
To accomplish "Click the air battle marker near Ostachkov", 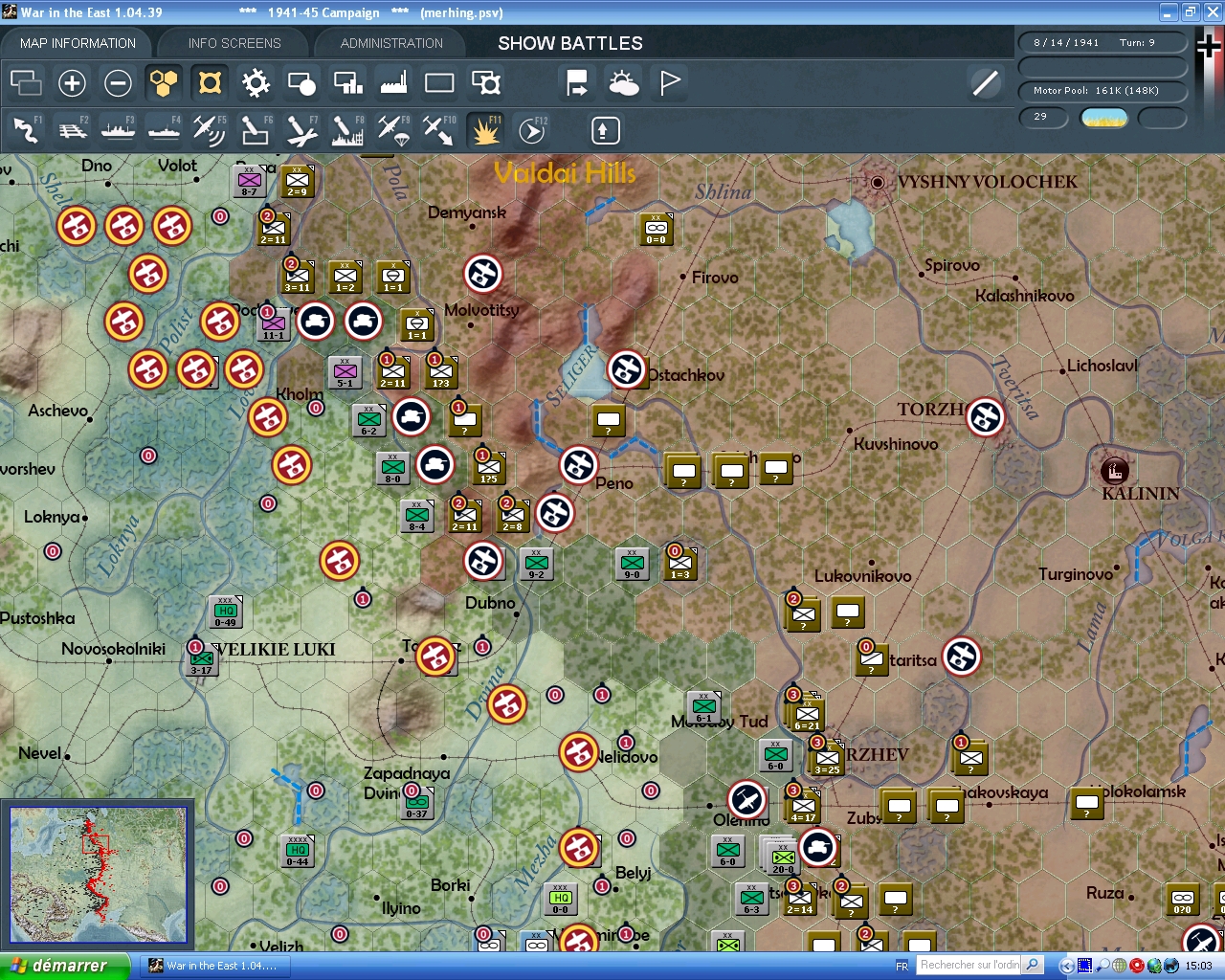I will tap(627, 369).
